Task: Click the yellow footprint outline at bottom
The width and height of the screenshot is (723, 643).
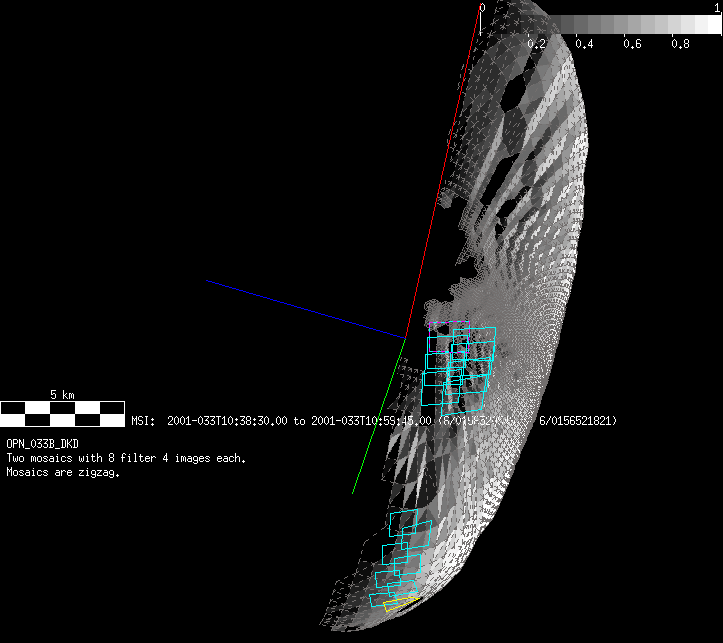Action: point(400,603)
